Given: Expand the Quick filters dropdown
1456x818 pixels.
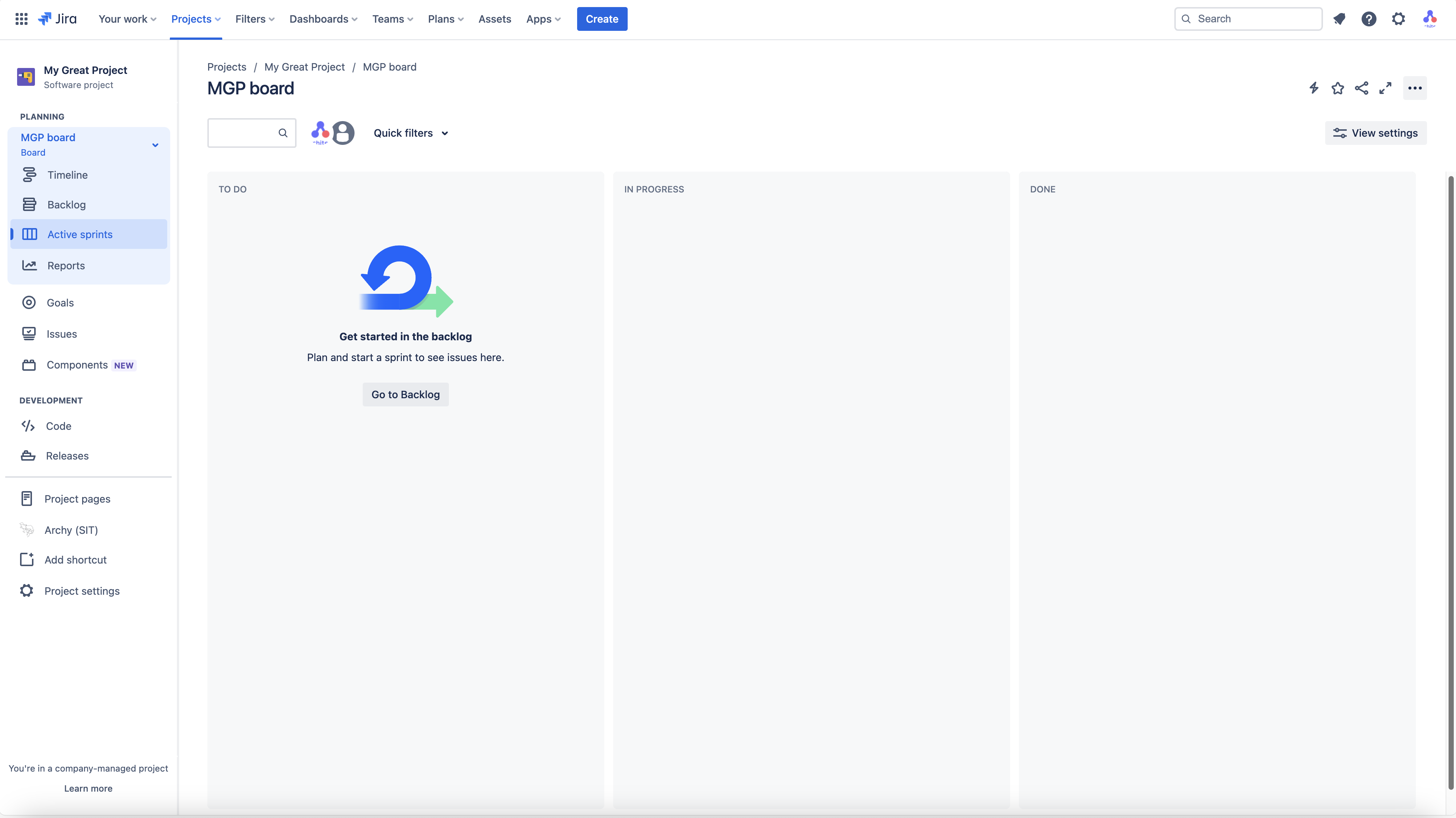Looking at the screenshot, I should click(x=411, y=133).
